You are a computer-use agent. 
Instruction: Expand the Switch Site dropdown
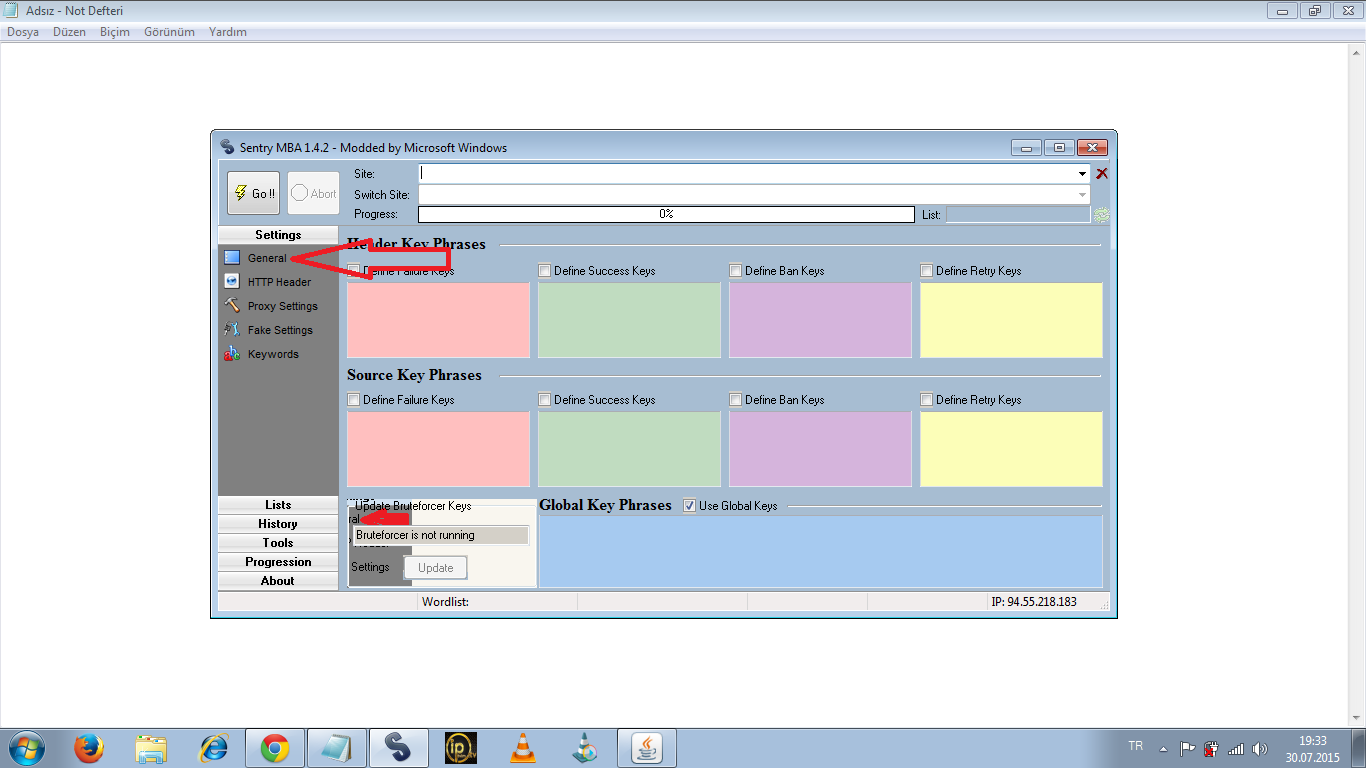(1083, 195)
